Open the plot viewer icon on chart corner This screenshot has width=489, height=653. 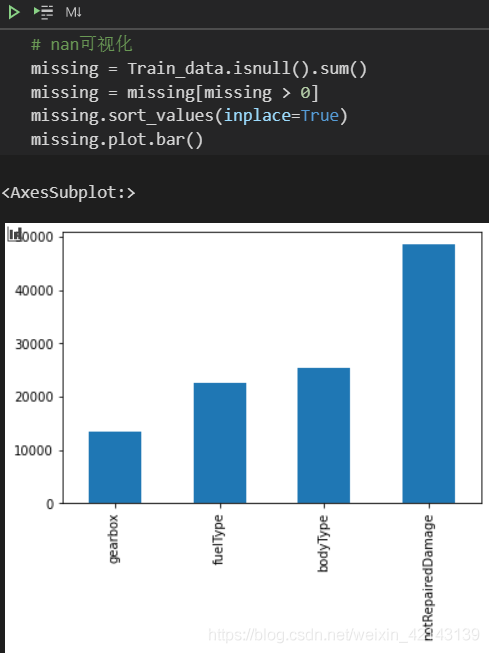pyautogui.click(x=15, y=234)
